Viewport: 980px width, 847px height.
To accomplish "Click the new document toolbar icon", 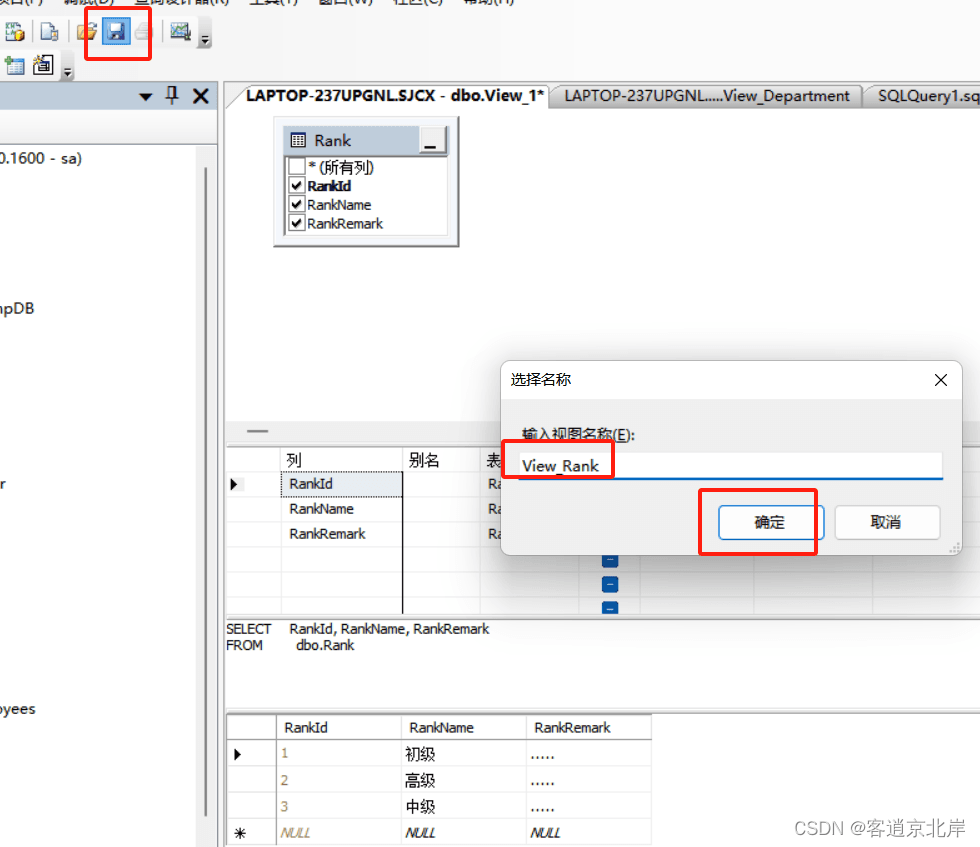I will (x=49, y=31).
